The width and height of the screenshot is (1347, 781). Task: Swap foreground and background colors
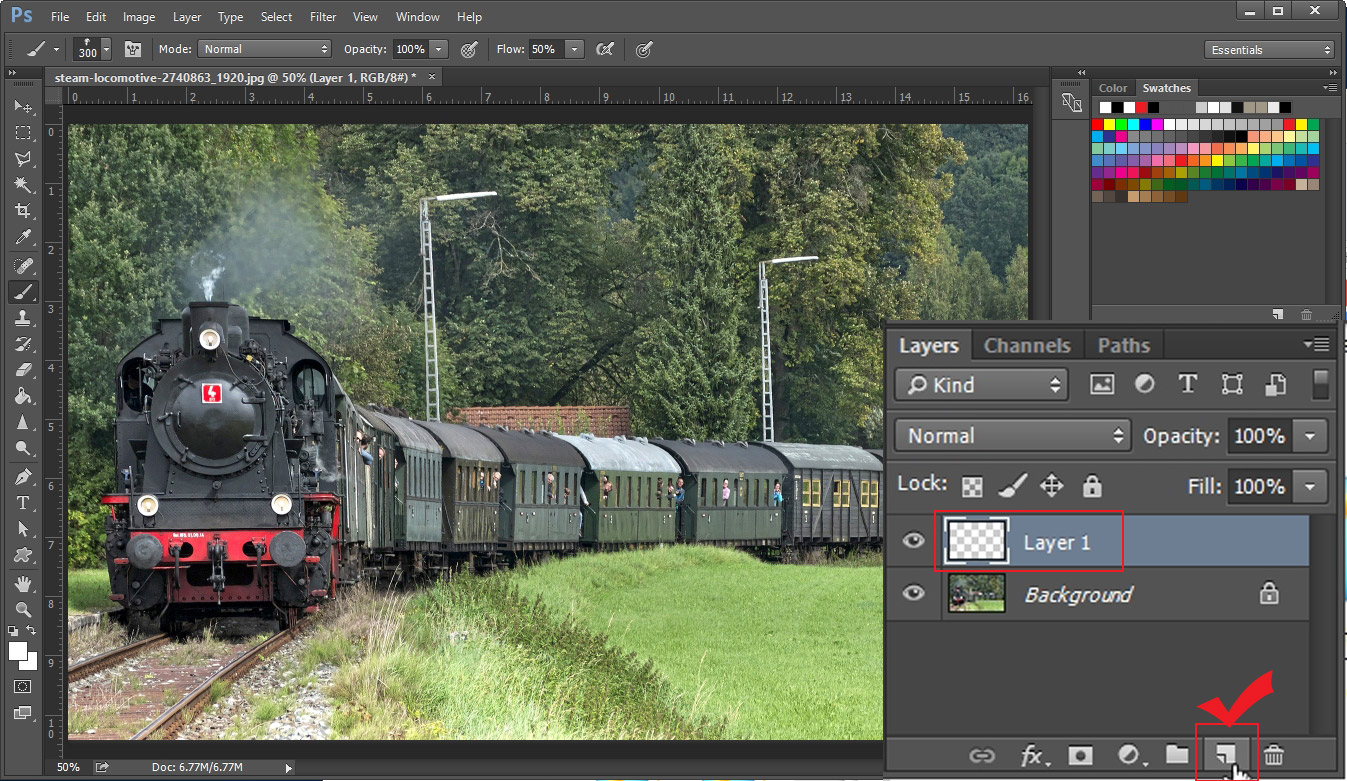click(x=31, y=632)
